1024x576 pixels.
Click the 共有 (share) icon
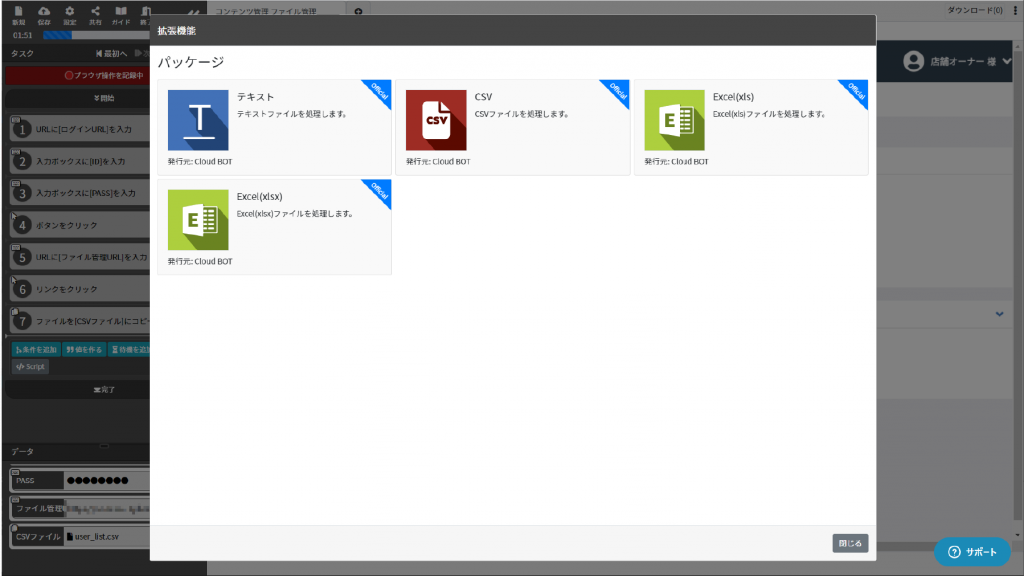click(95, 15)
